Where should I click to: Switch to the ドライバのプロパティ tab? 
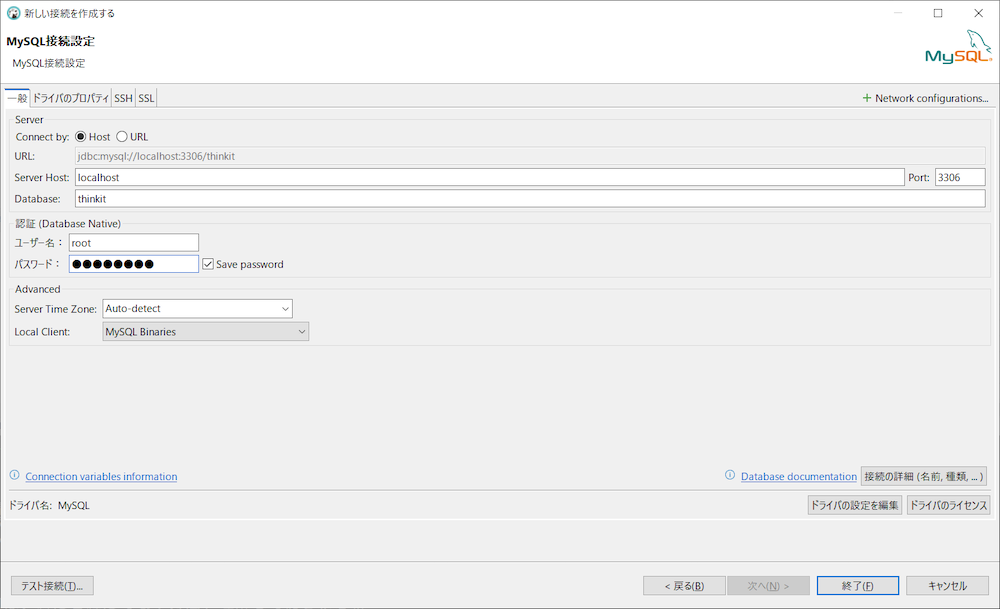(x=71, y=98)
